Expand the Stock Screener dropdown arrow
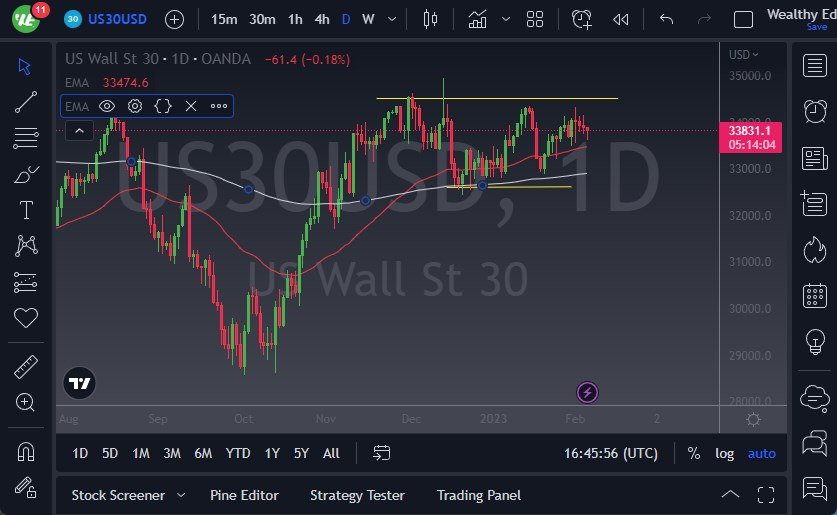Viewport: 837px width, 515px height. (x=181, y=495)
